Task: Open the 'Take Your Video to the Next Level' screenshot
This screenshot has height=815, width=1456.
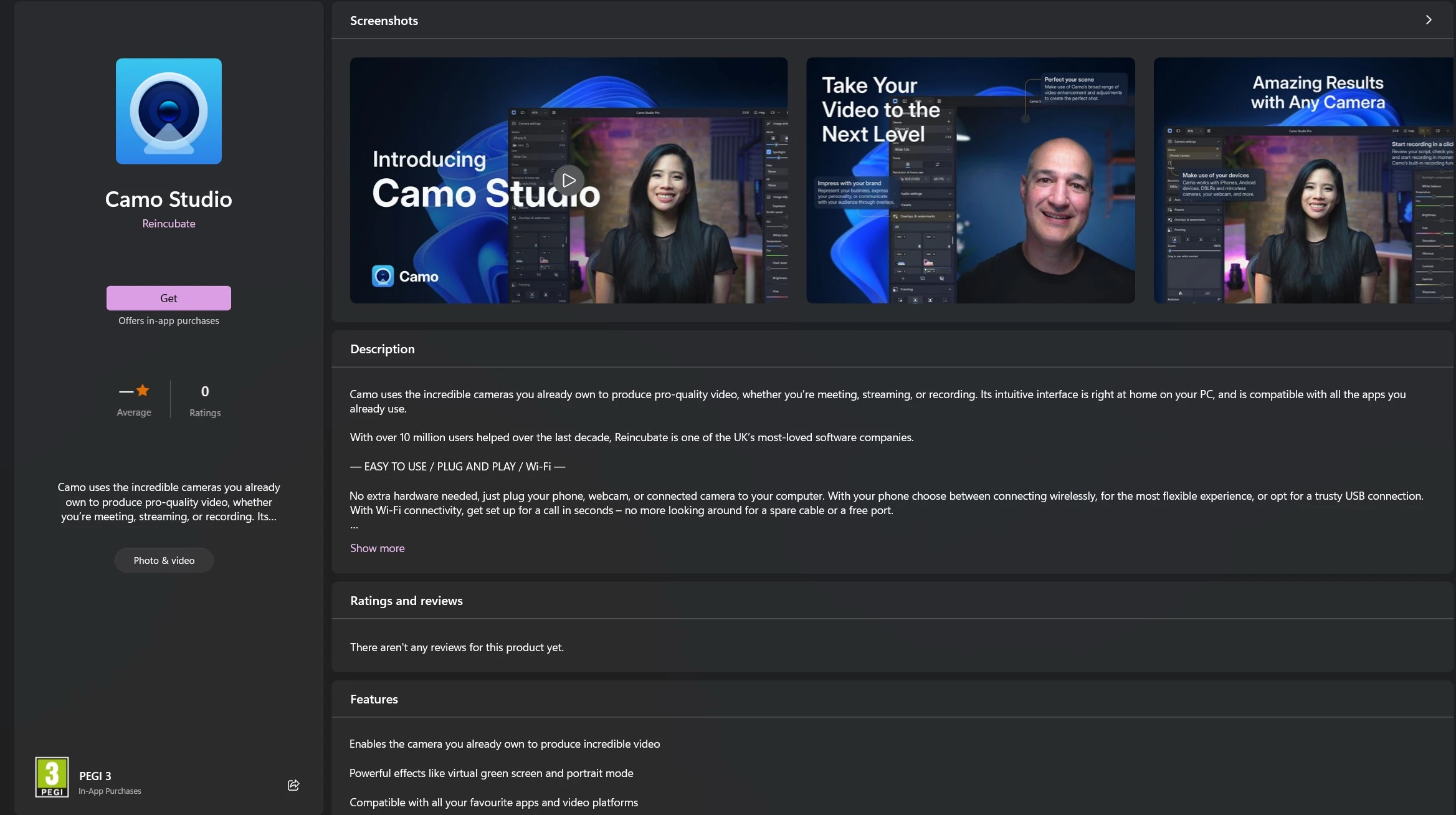Action: click(x=971, y=180)
